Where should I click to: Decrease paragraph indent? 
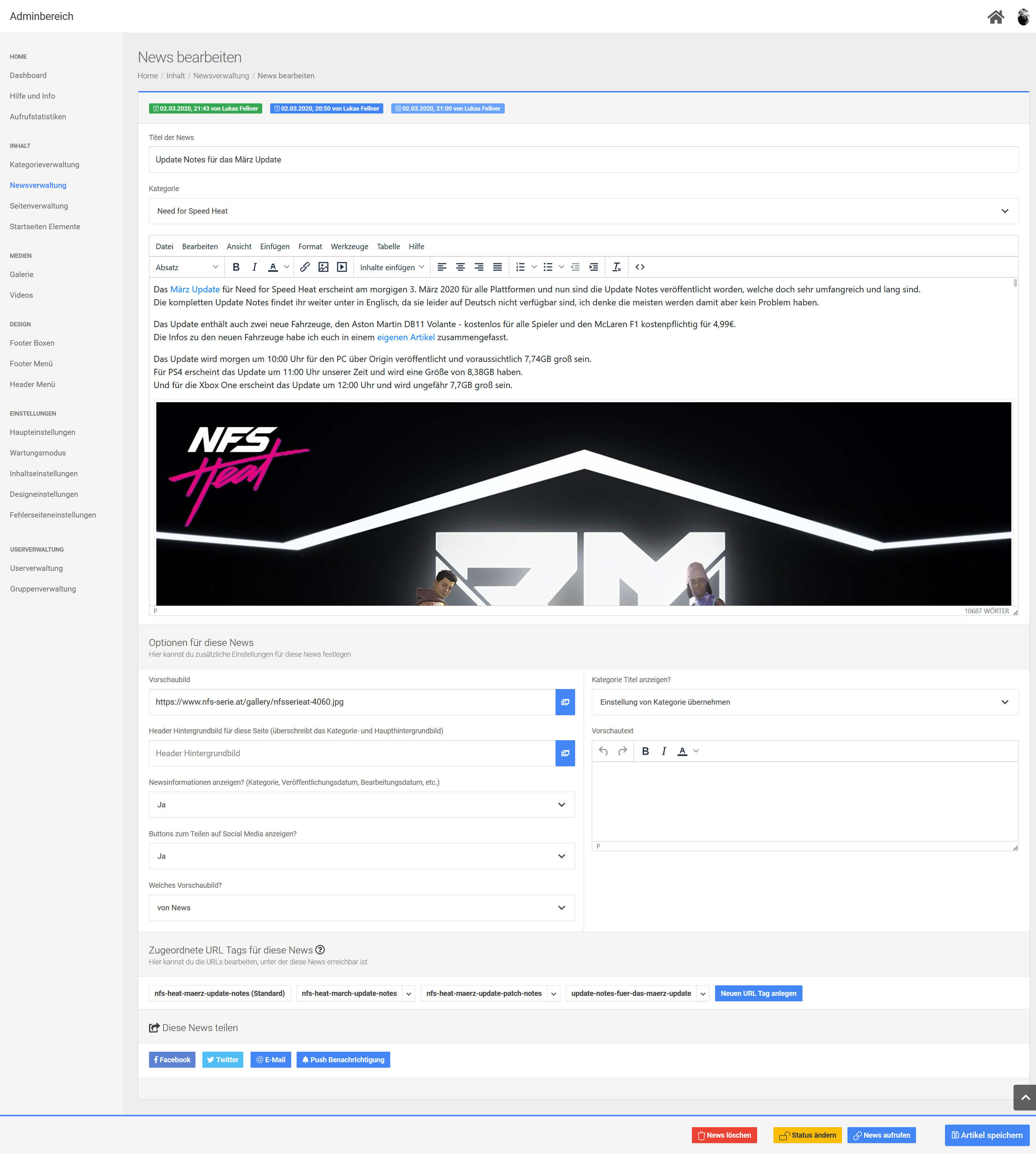pos(575,267)
